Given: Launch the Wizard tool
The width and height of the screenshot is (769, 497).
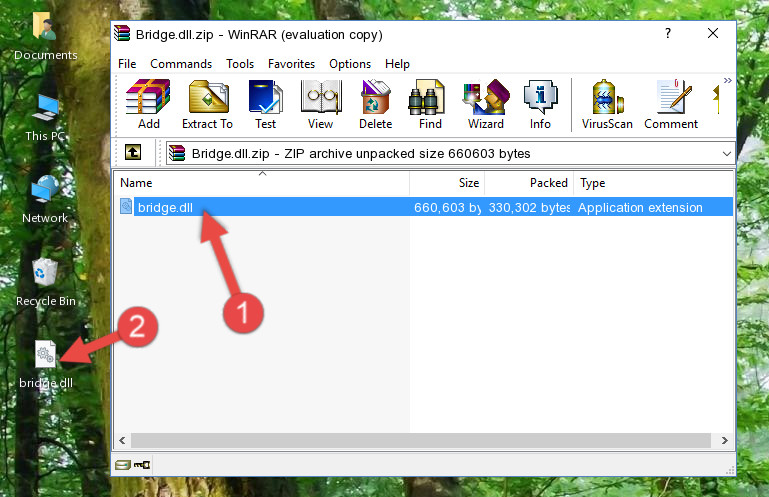Looking at the screenshot, I should pos(485,105).
